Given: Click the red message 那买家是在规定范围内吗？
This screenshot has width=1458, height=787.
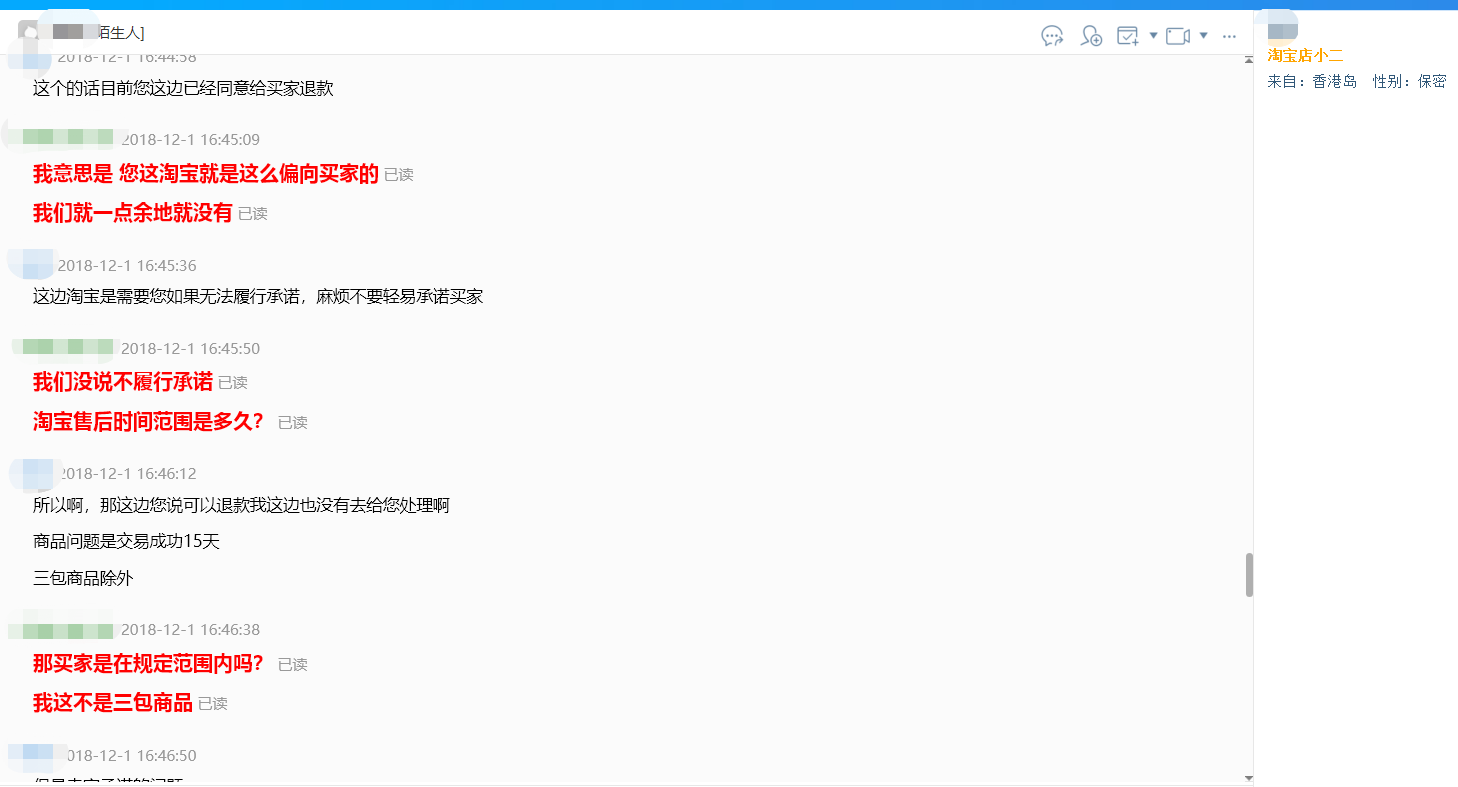Looking at the screenshot, I should tap(150, 664).
